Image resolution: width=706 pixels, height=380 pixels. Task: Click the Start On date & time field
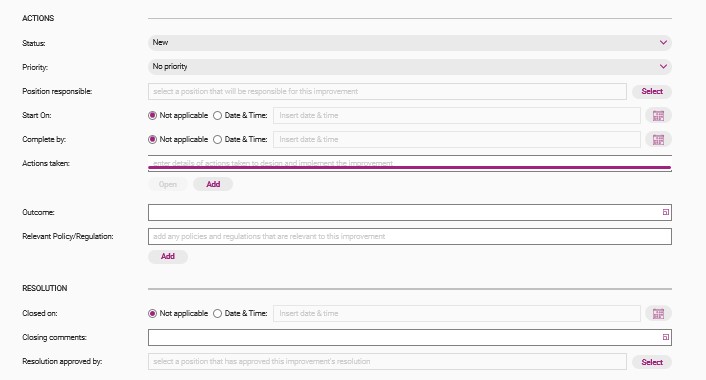point(457,116)
